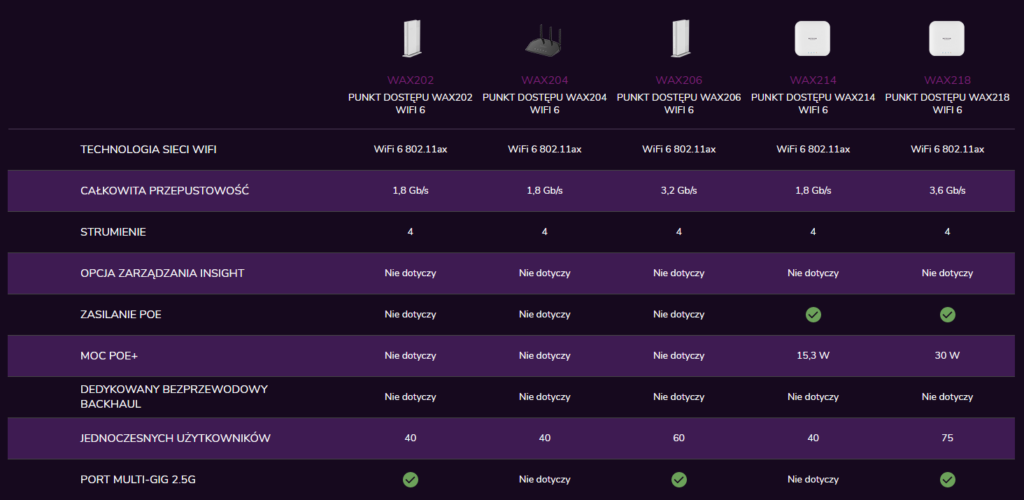Click the WAX206 access point product image

pyautogui.click(x=678, y=38)
